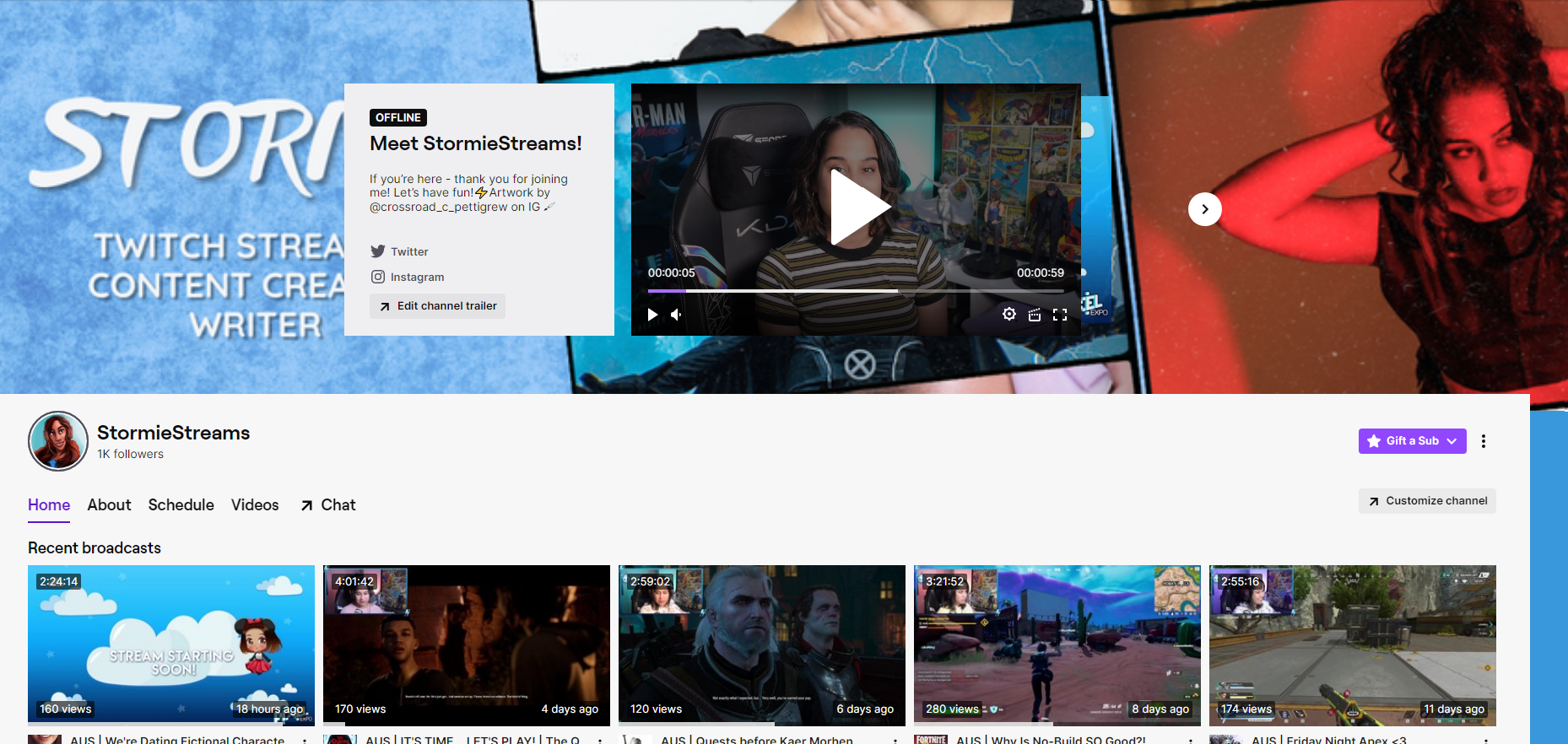Open the Stream Starting Soon broadcast thumbnail

tap(171, 645)
